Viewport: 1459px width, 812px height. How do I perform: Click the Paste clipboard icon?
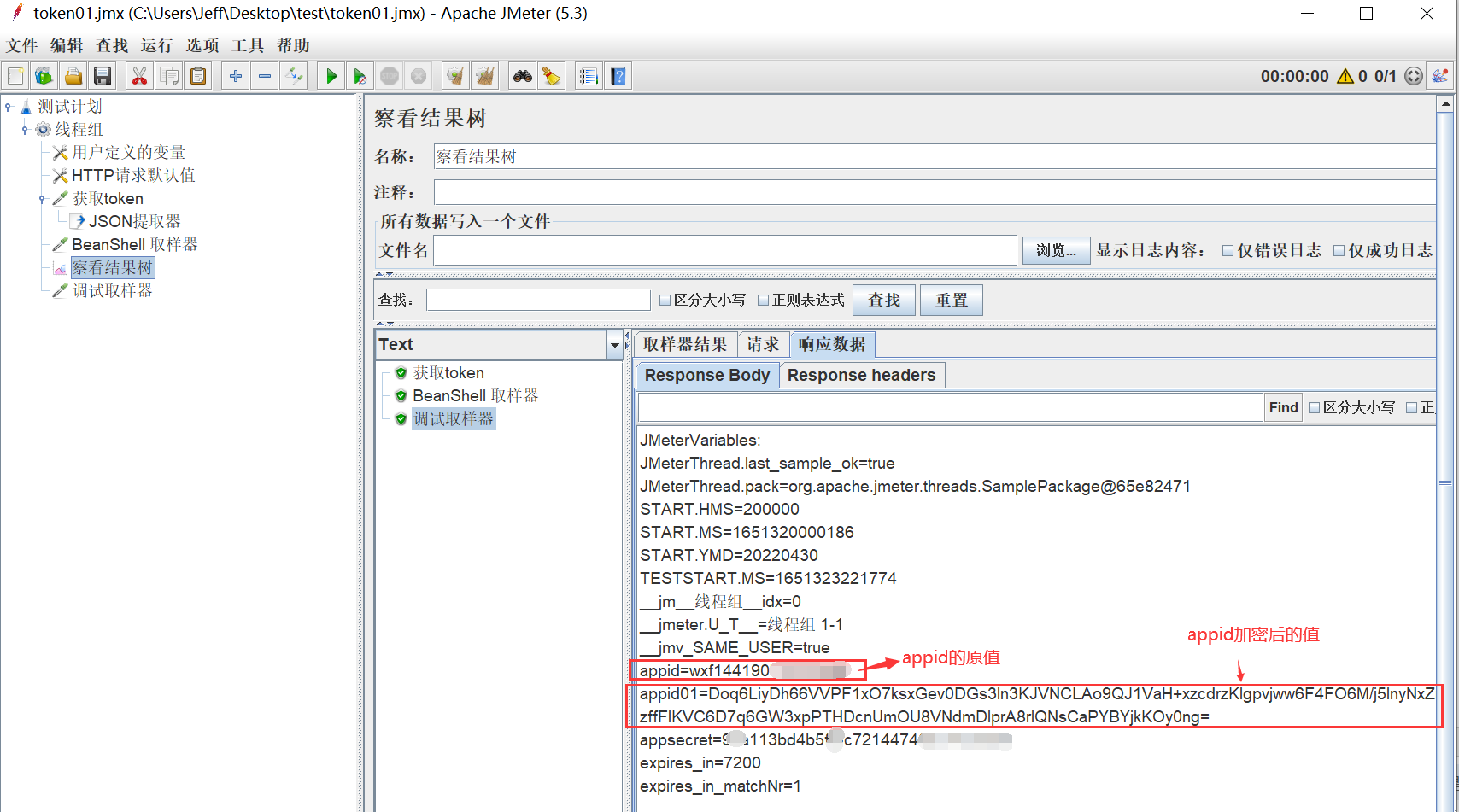coord(198,77)
